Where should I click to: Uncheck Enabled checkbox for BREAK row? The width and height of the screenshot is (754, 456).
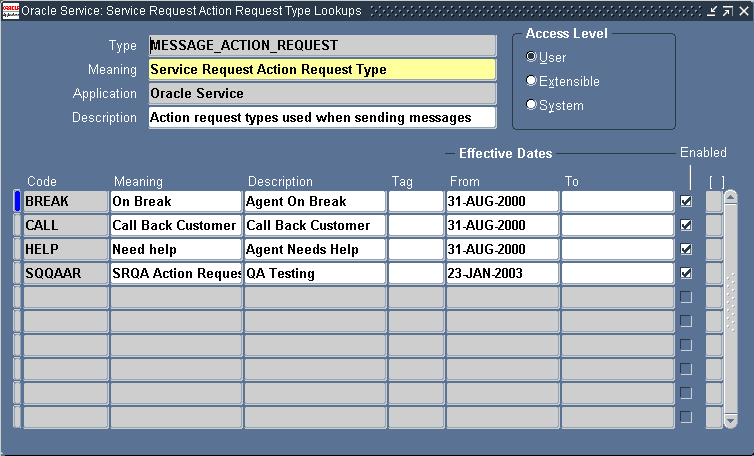[686, 201]
